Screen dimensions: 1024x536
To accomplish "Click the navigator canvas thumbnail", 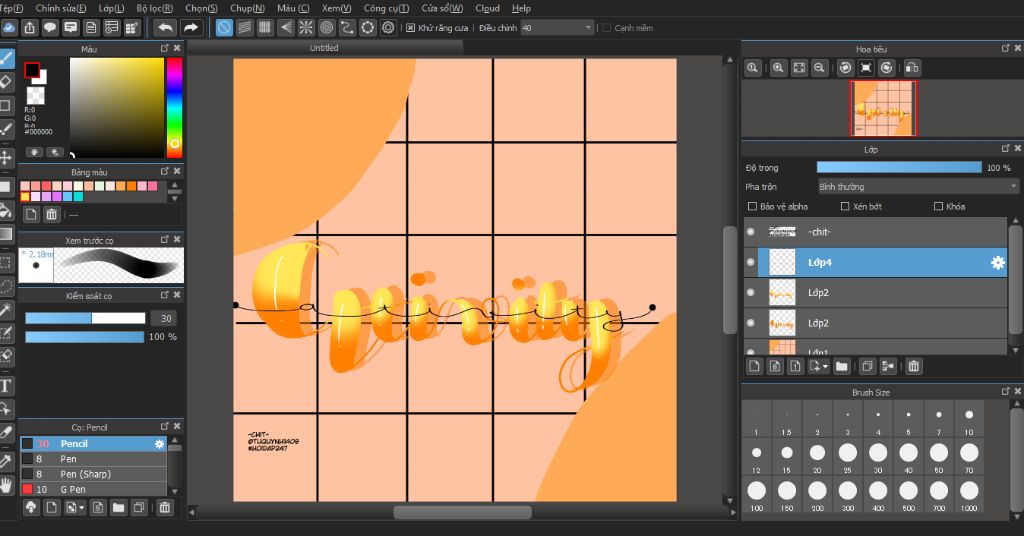I will 883,108.
